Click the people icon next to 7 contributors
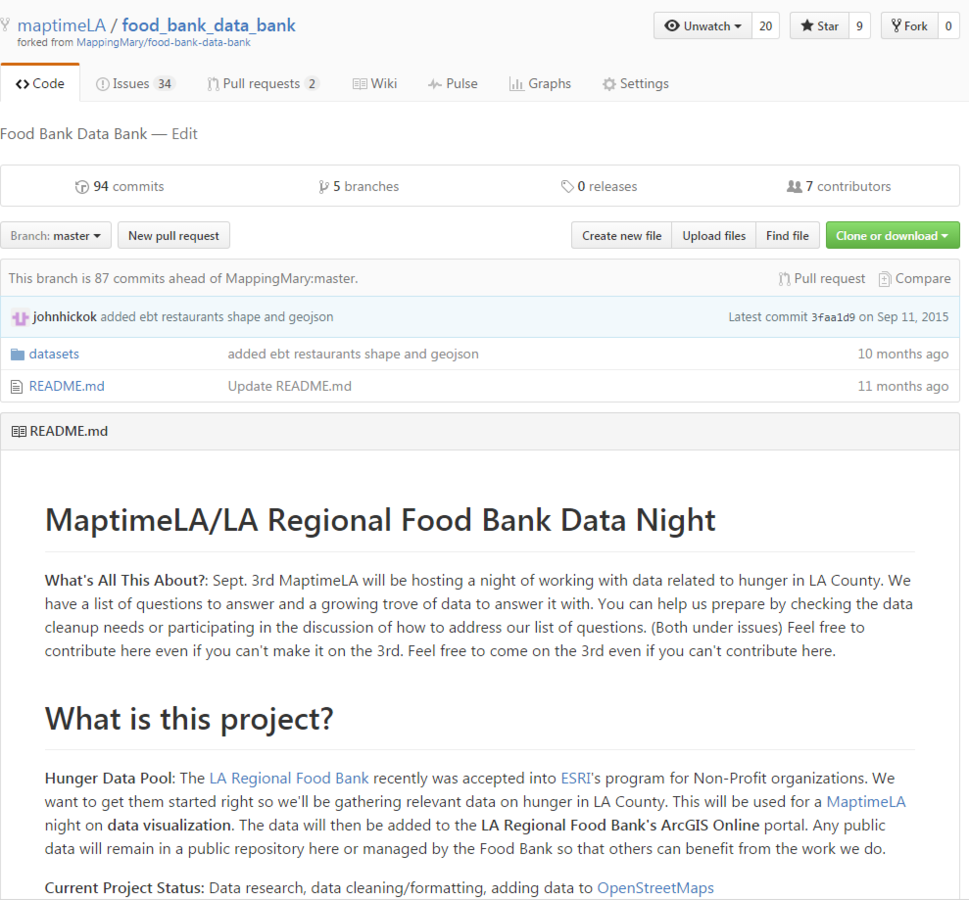Screen dimensions: 969x900 (794, 187)
